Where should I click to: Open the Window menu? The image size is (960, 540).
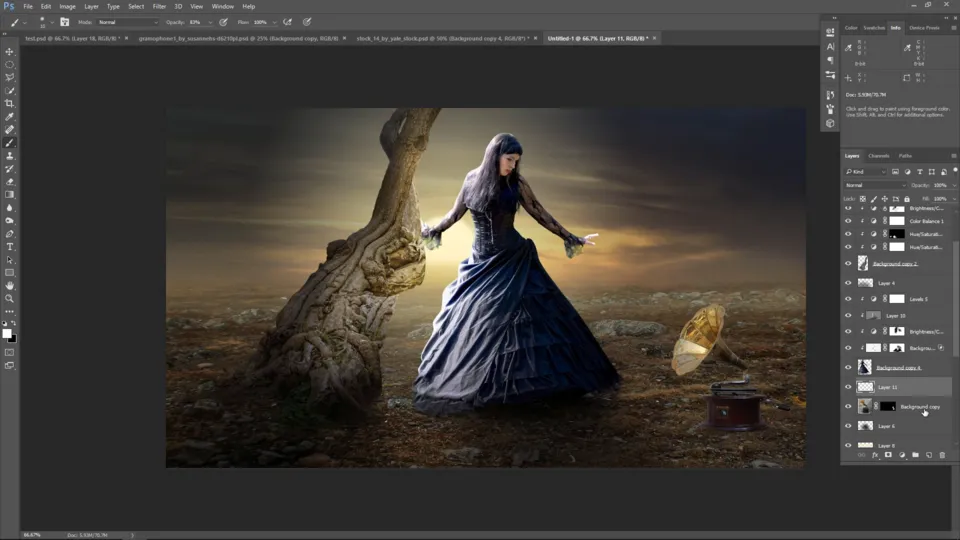[222, 6]
